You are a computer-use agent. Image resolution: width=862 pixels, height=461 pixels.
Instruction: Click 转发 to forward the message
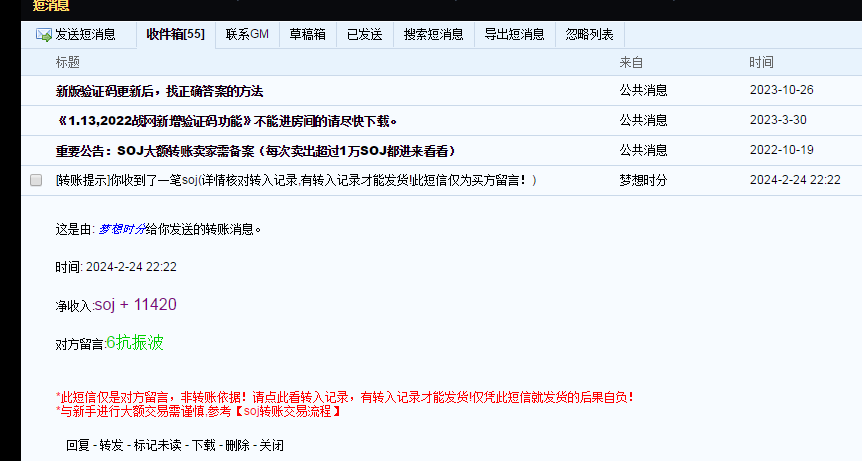click(111, 445)
